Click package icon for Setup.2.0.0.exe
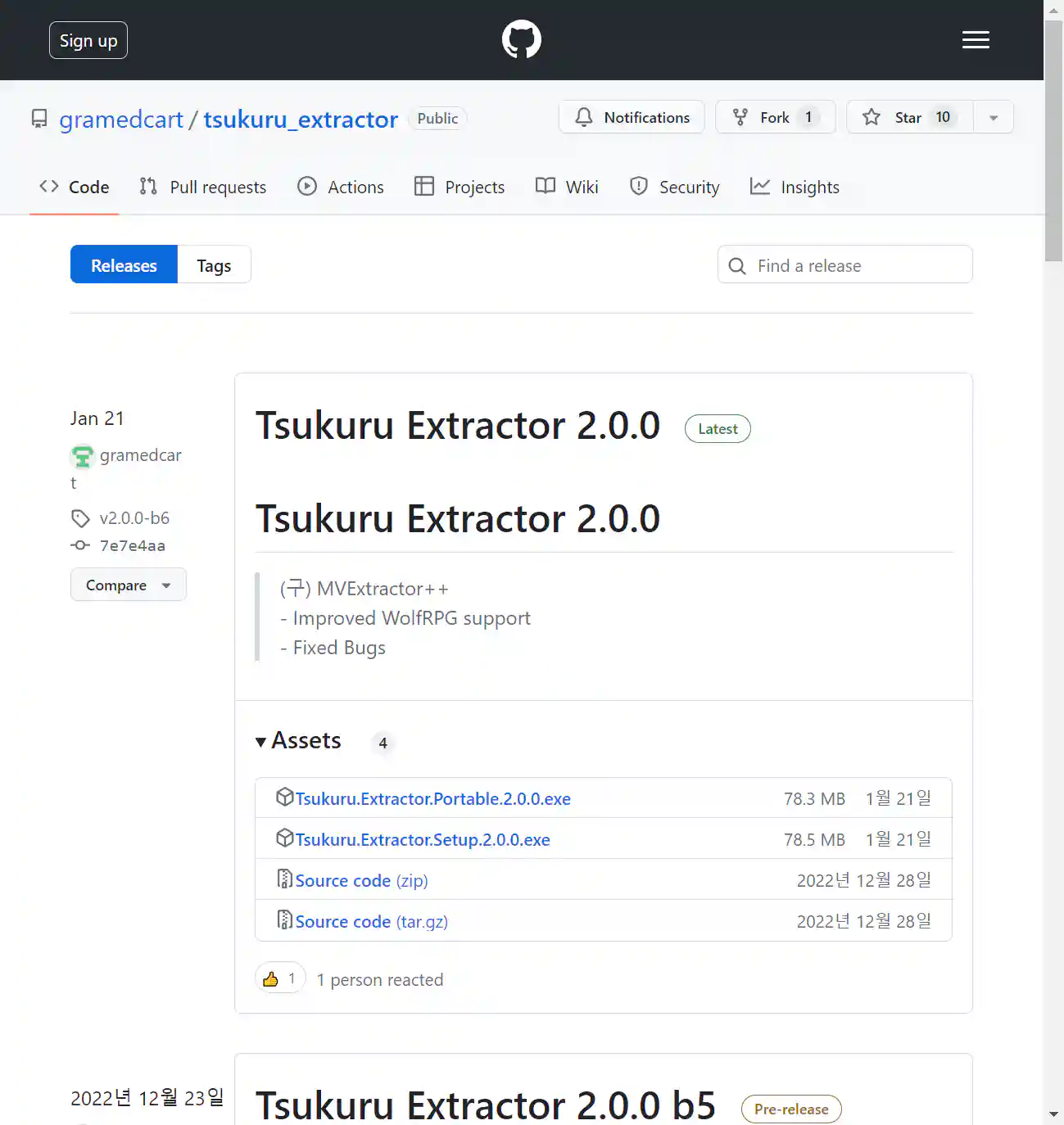 coord(285,838)
